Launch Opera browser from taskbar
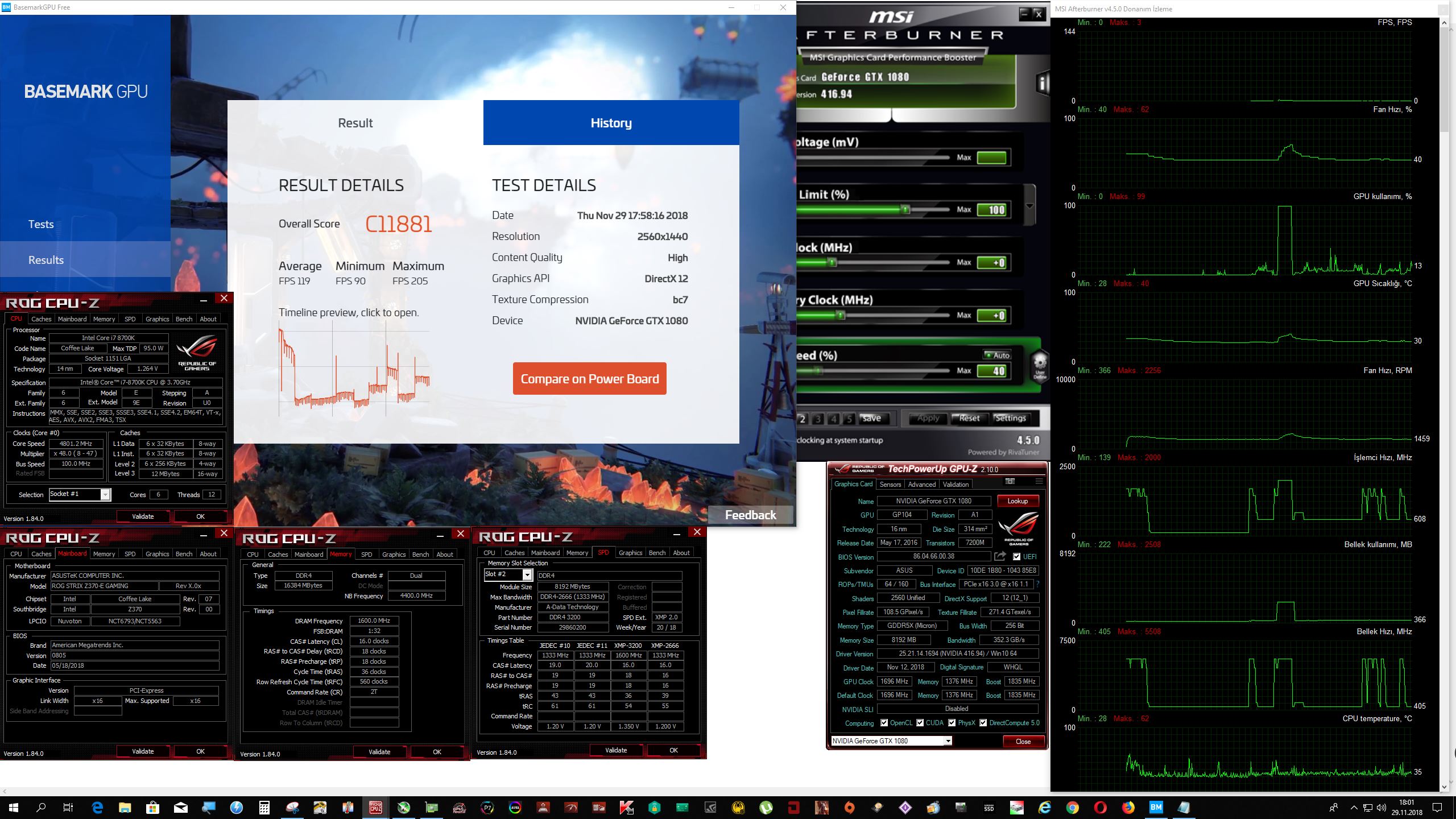Image resolution: width=1456 pixels, height=819 pixels. [1101, 807]
